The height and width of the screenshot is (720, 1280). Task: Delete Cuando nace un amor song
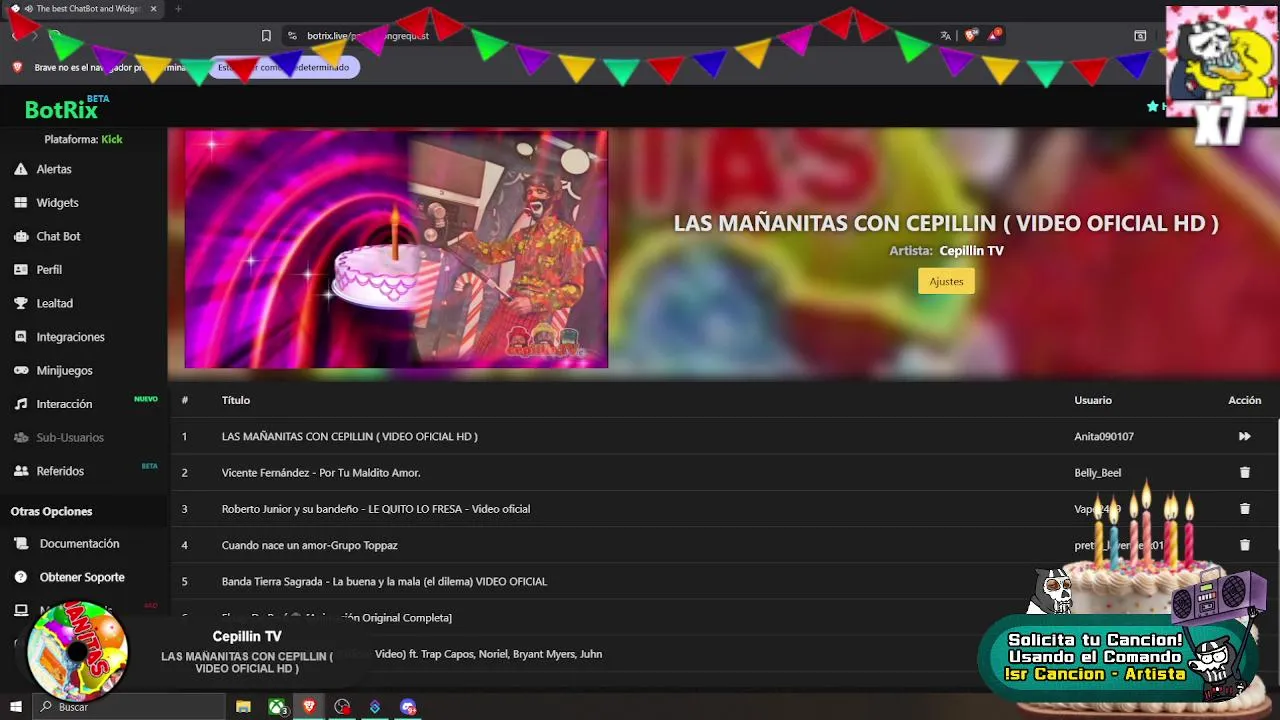(1244, 545)
